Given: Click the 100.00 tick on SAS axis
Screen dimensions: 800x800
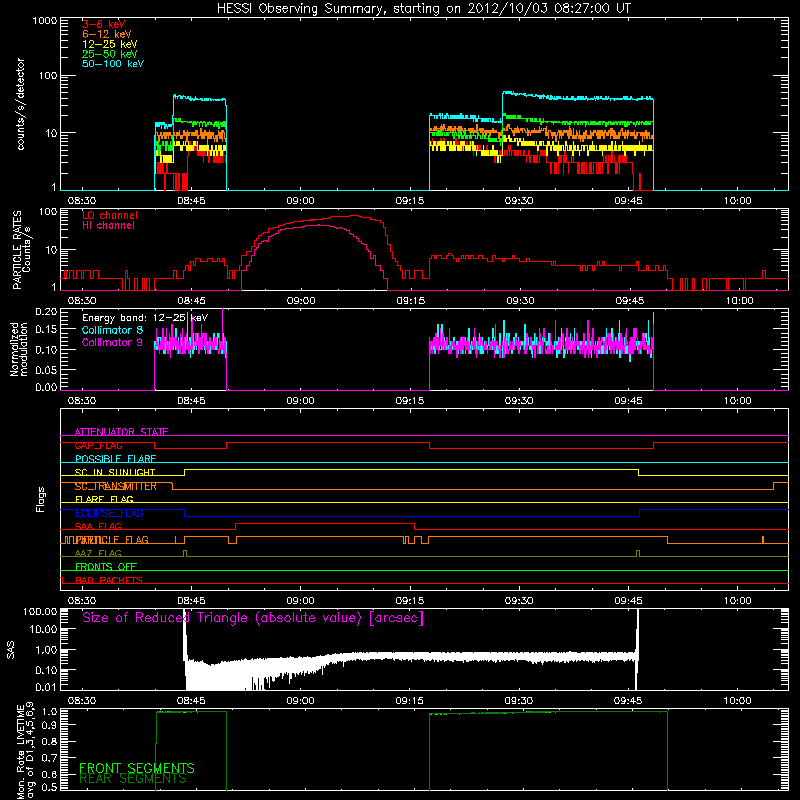Looking at the screenshot, I should click(x=40, y=612).
